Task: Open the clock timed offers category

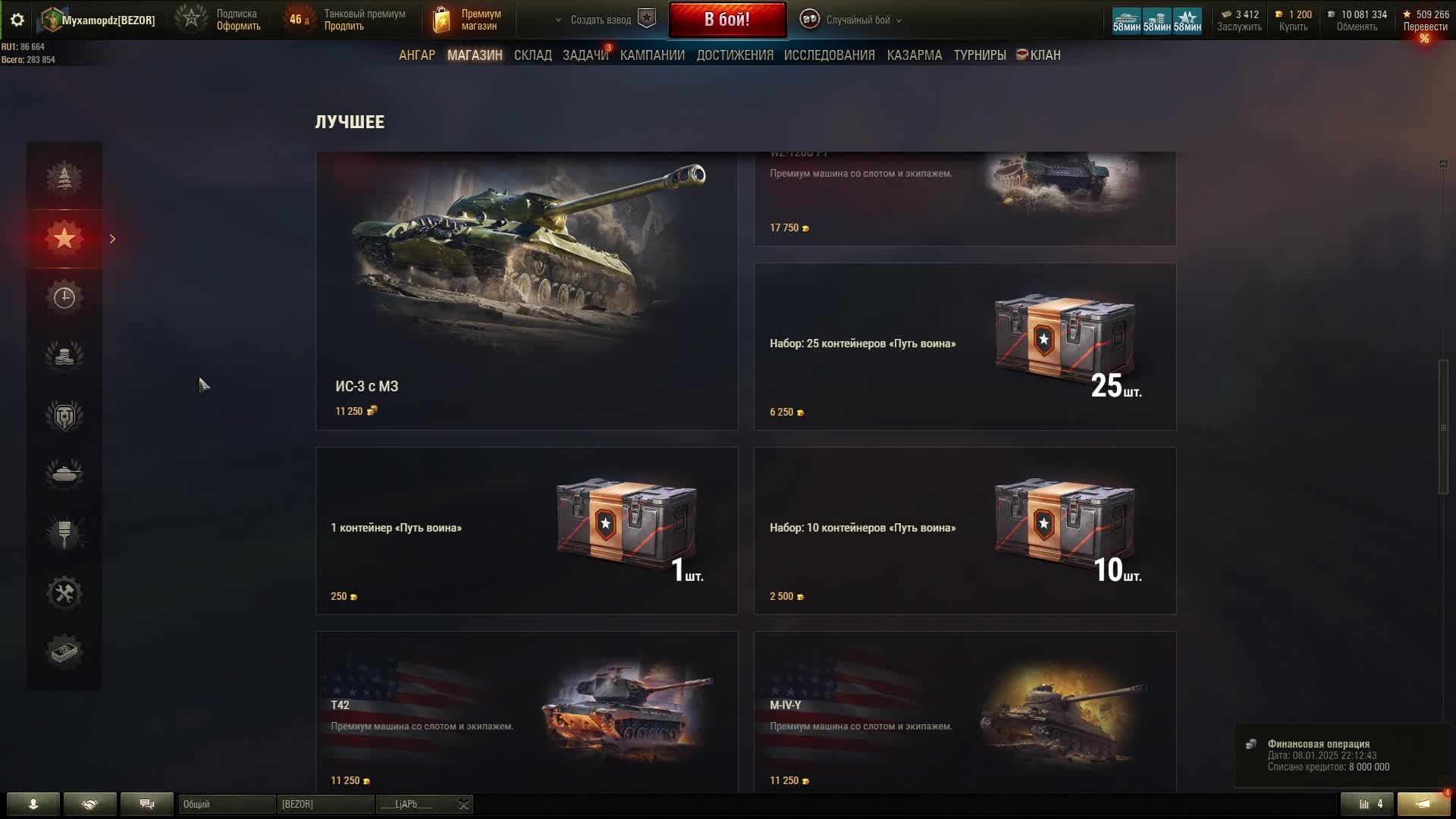Action: [x=64, y=297]
